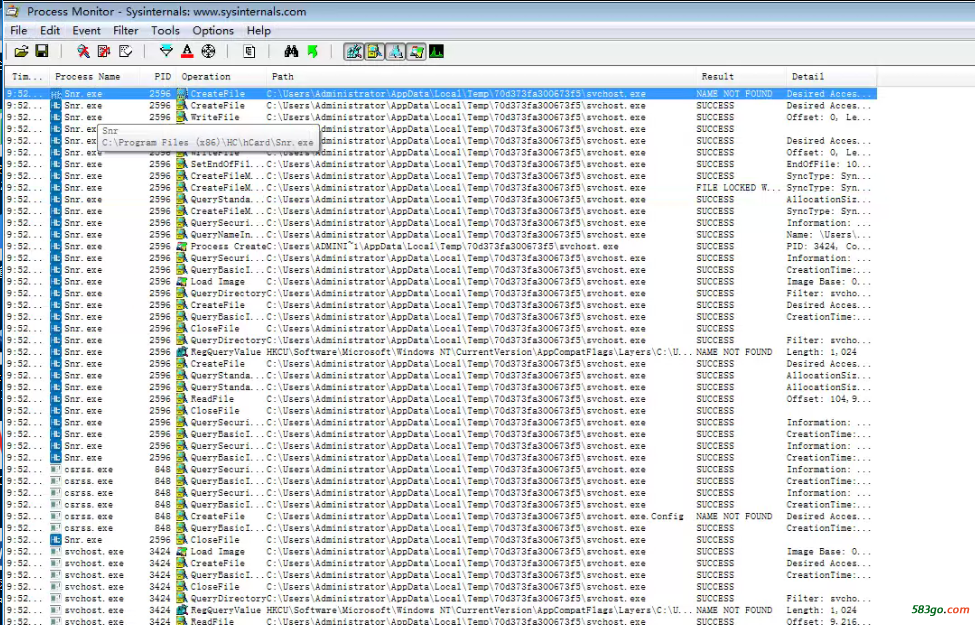The image size is (975, 625).
Task: Select svchost.exe's "CreateFile" operation cell
Action: click(x=217, y=563)
